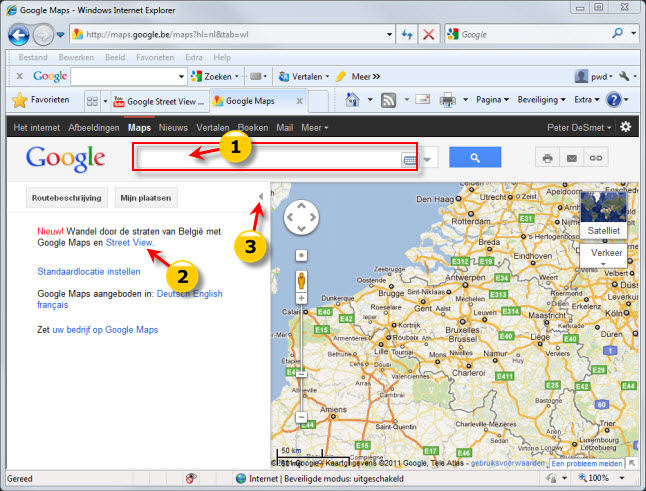Click the Routebeschrijving button

pyautogui.click(x=66, y=198)
